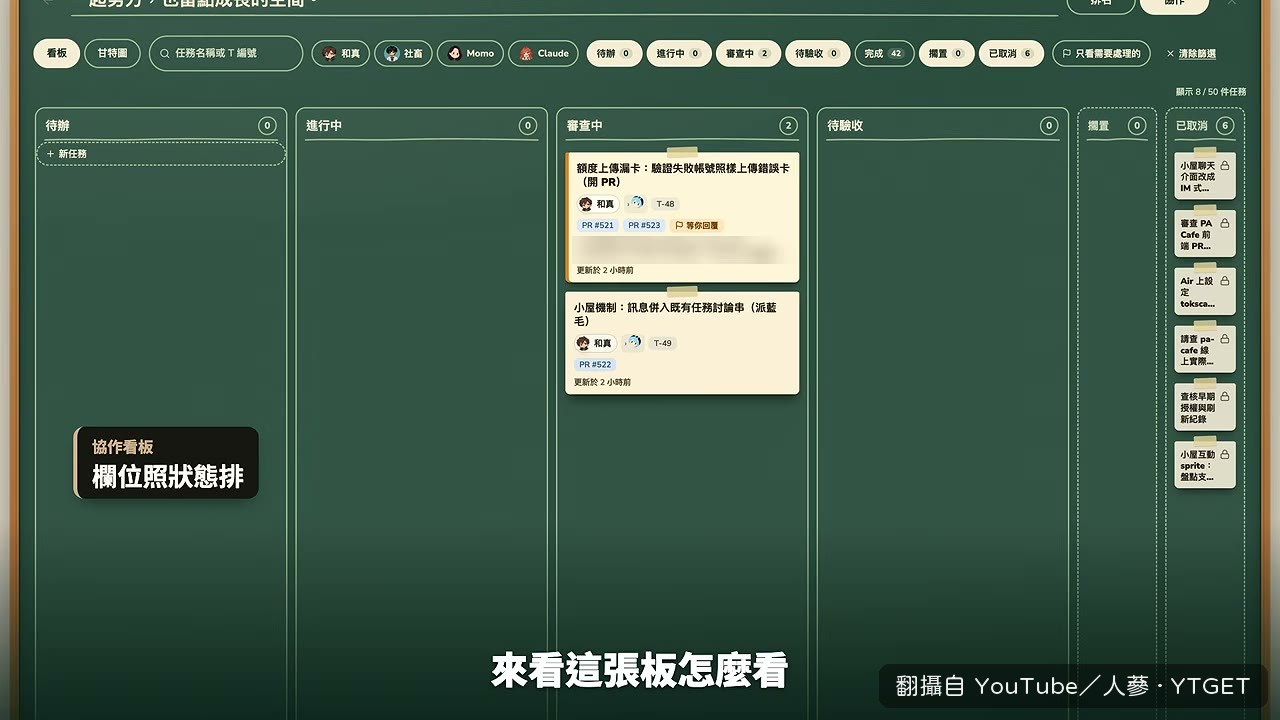Click the 等你回覆 flag tag

696,225
